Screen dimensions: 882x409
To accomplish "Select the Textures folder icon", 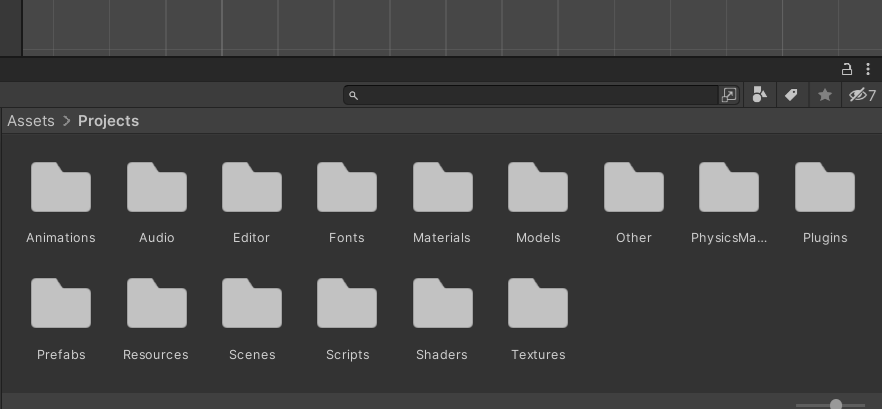I will click(x=538, y=303).
